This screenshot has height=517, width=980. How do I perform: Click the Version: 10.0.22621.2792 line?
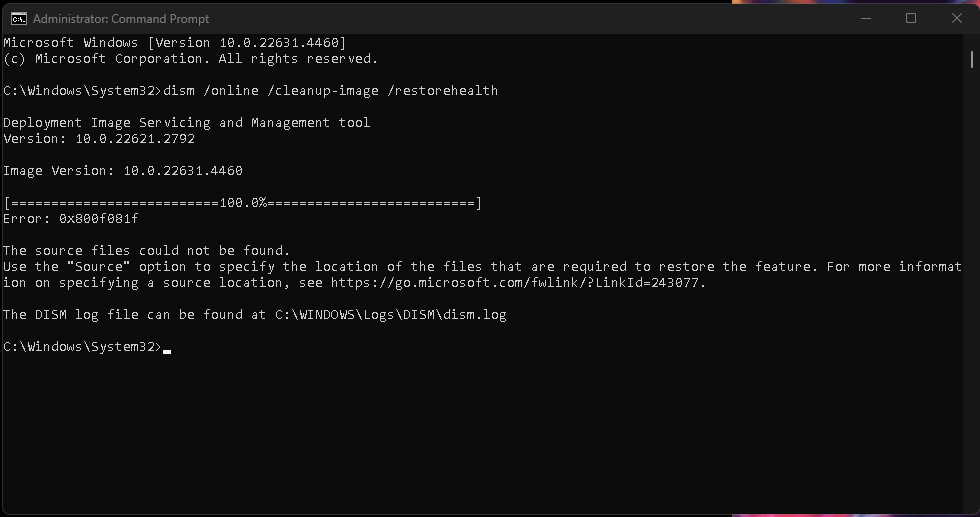pos(99,139)
